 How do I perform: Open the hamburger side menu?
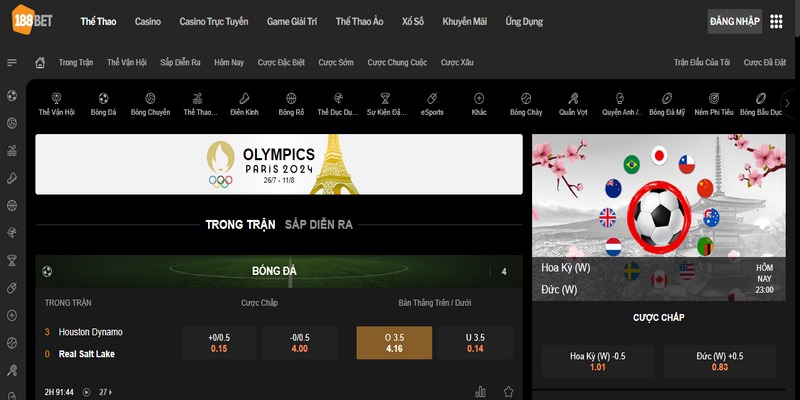pos(12,62)
